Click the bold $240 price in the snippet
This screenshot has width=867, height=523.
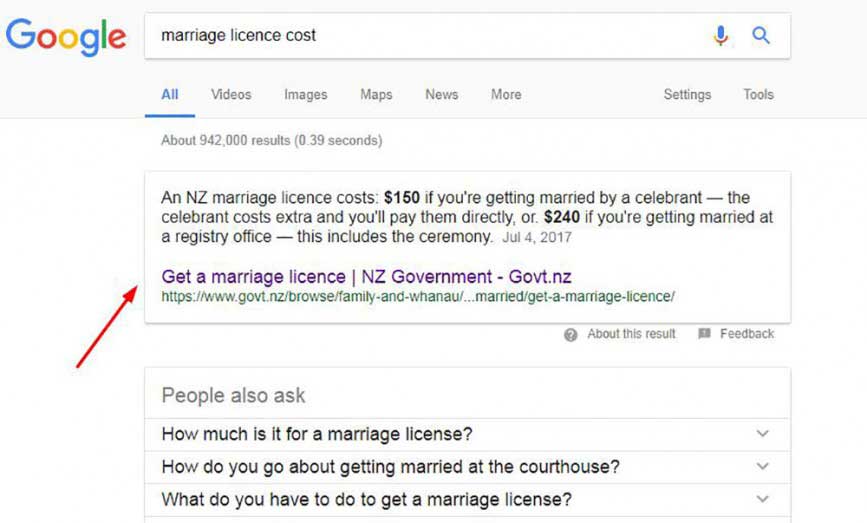(562, 217)
